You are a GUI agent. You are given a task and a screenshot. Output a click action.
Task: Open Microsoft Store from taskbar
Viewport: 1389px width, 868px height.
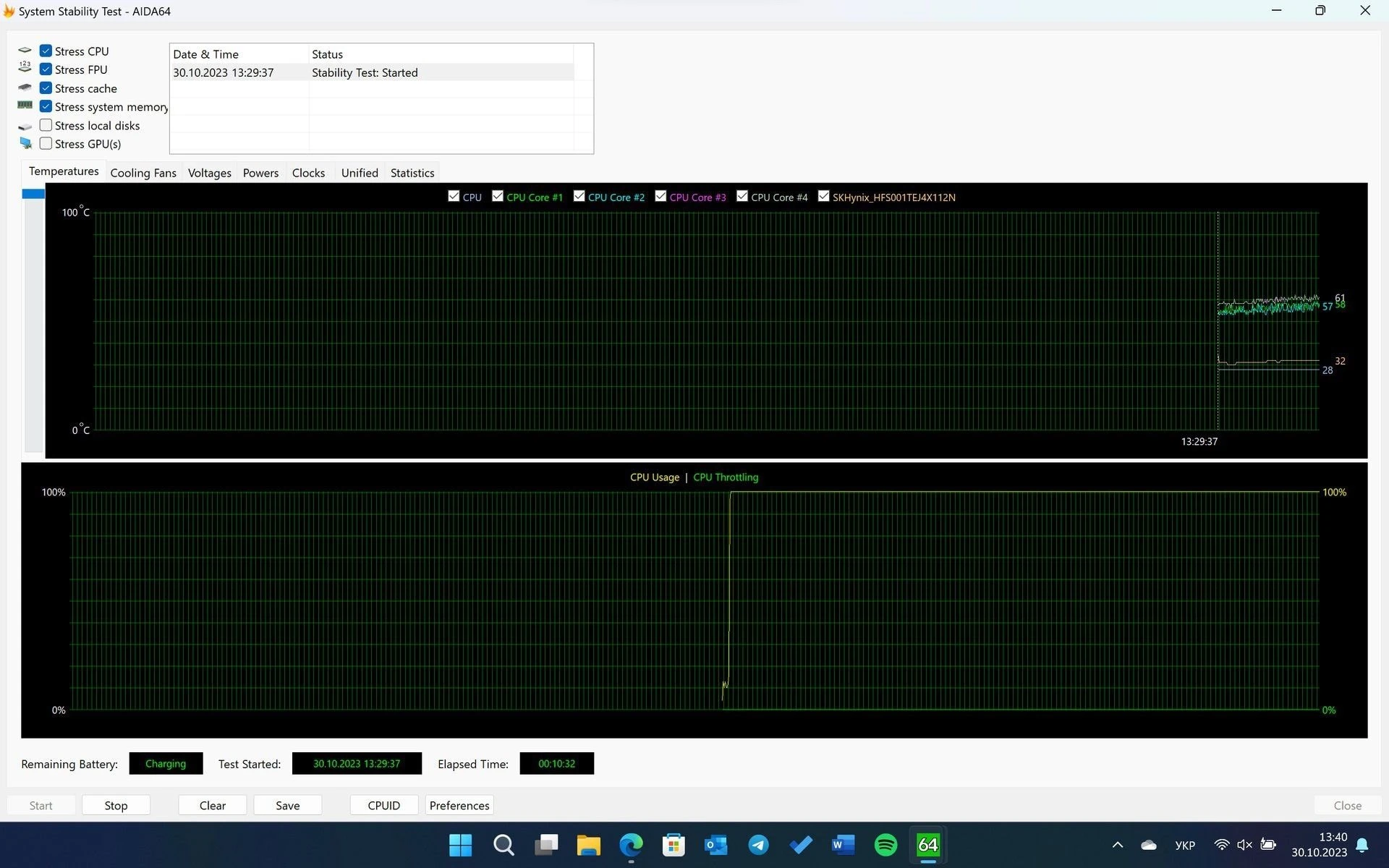(x=674, y=845)
